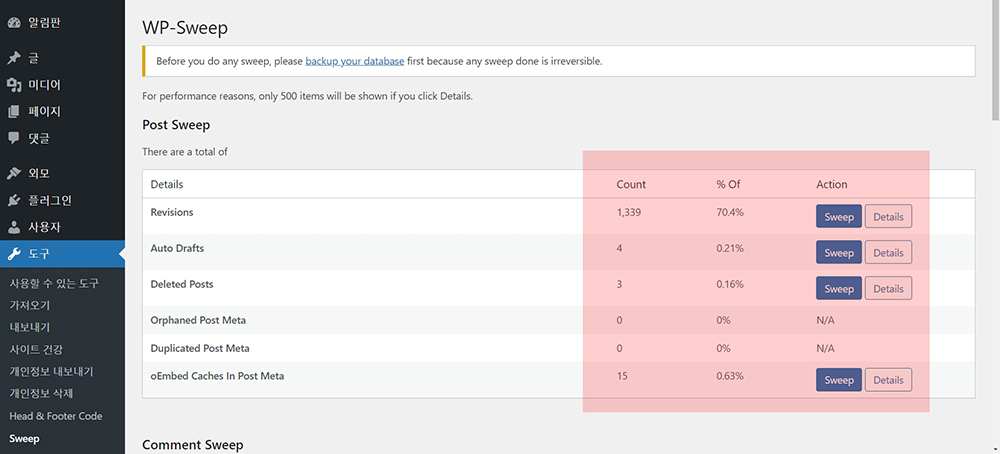The height and width of the screenshot is (454, 1000).
Task: Click the paintbrush icon beside 외모
Action: [14, 173]
